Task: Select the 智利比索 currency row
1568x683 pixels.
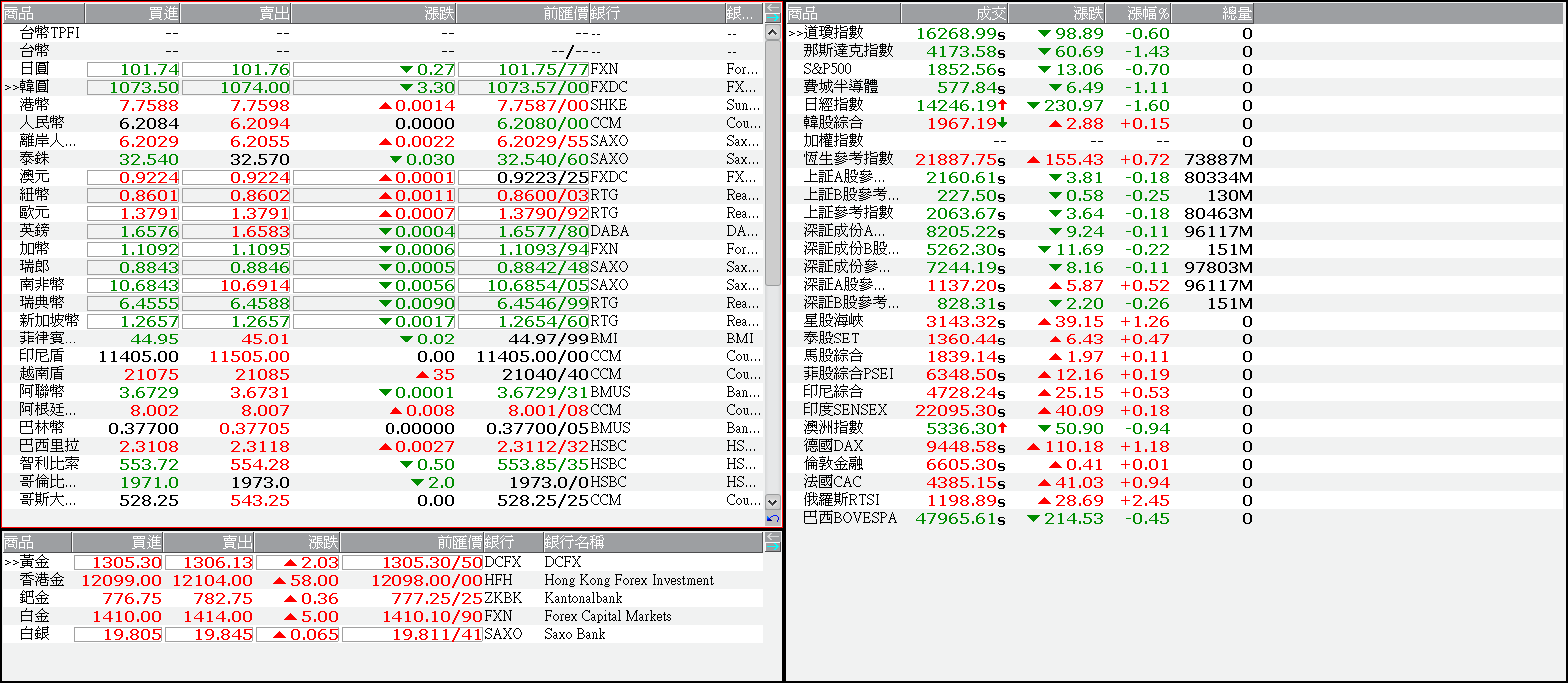Action: 383,464
